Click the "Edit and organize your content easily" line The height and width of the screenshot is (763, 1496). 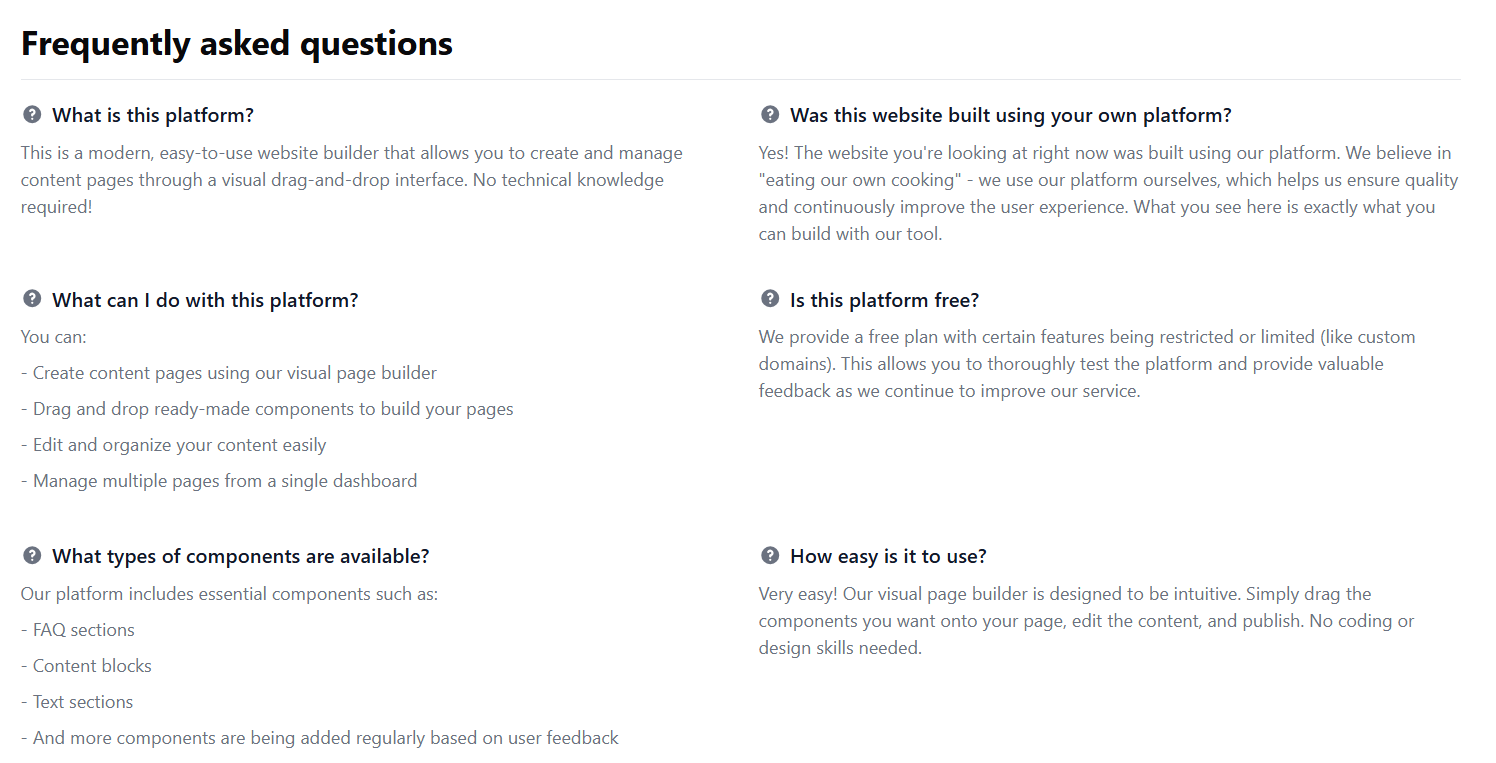click(x=174, y=445)
